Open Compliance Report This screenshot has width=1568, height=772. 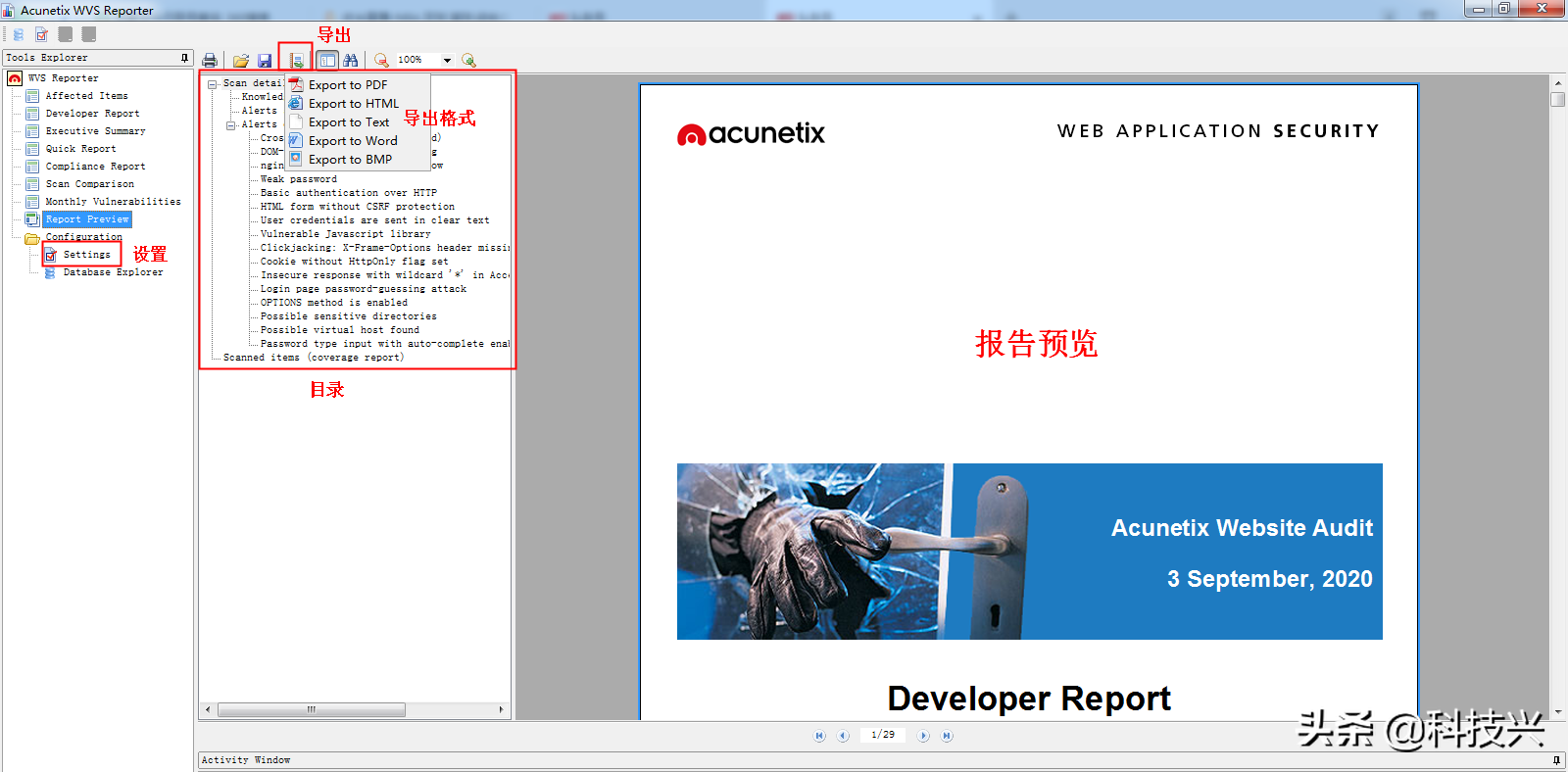(x=95, y=167)
